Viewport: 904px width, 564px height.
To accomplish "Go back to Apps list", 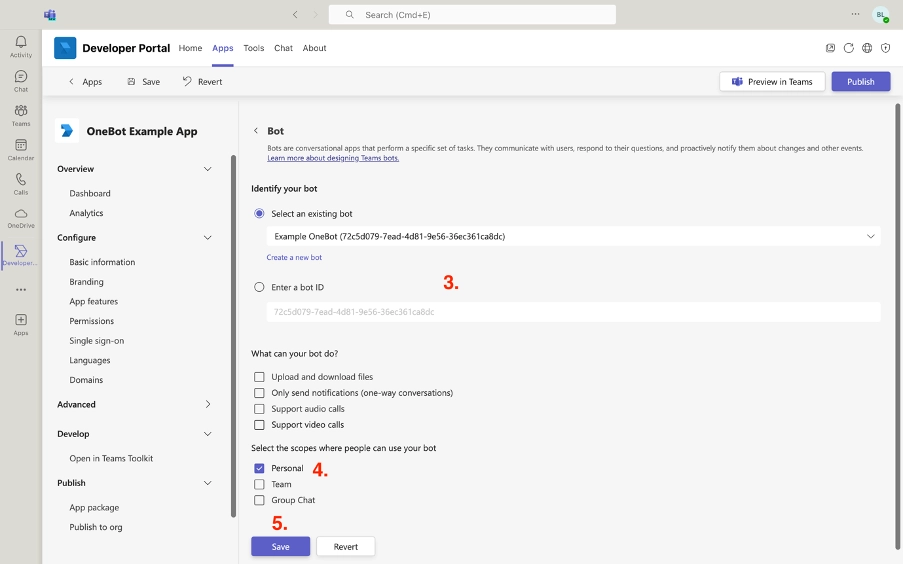I will tap(85, 82).
